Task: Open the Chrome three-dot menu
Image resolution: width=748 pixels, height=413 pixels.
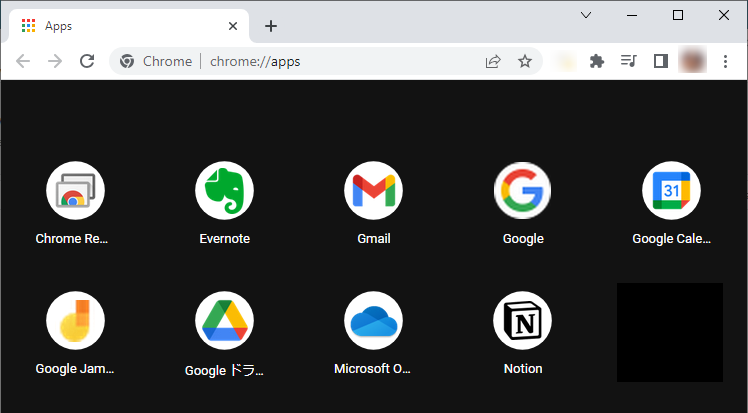Action: click(725, 61)
